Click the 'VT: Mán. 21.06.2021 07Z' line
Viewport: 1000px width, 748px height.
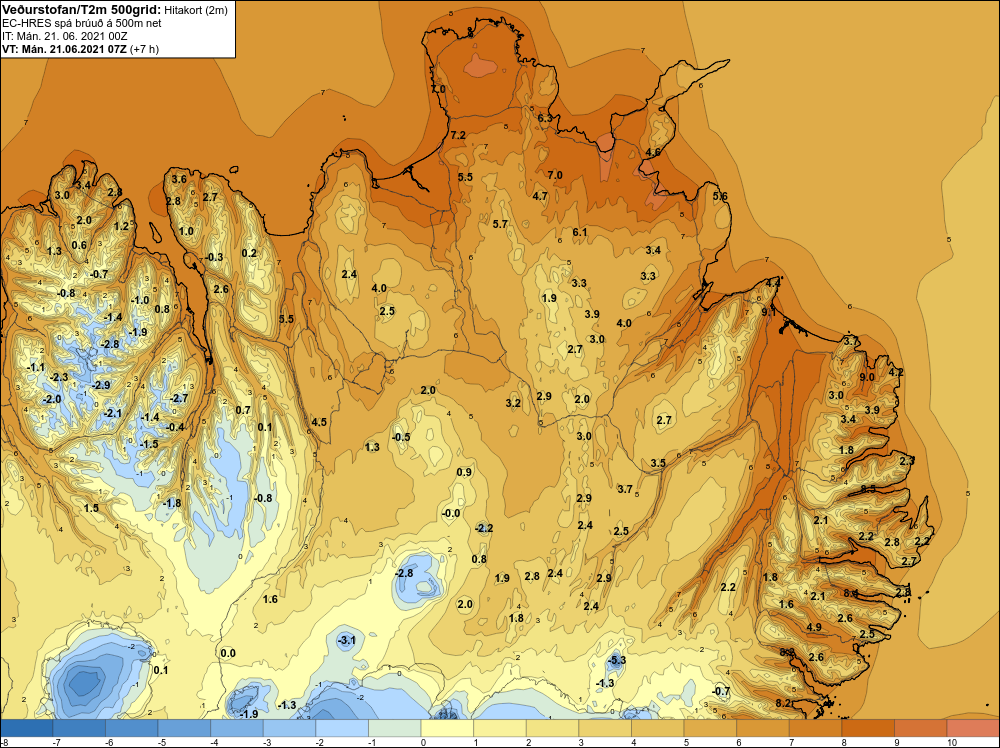(x=64, y=49)
